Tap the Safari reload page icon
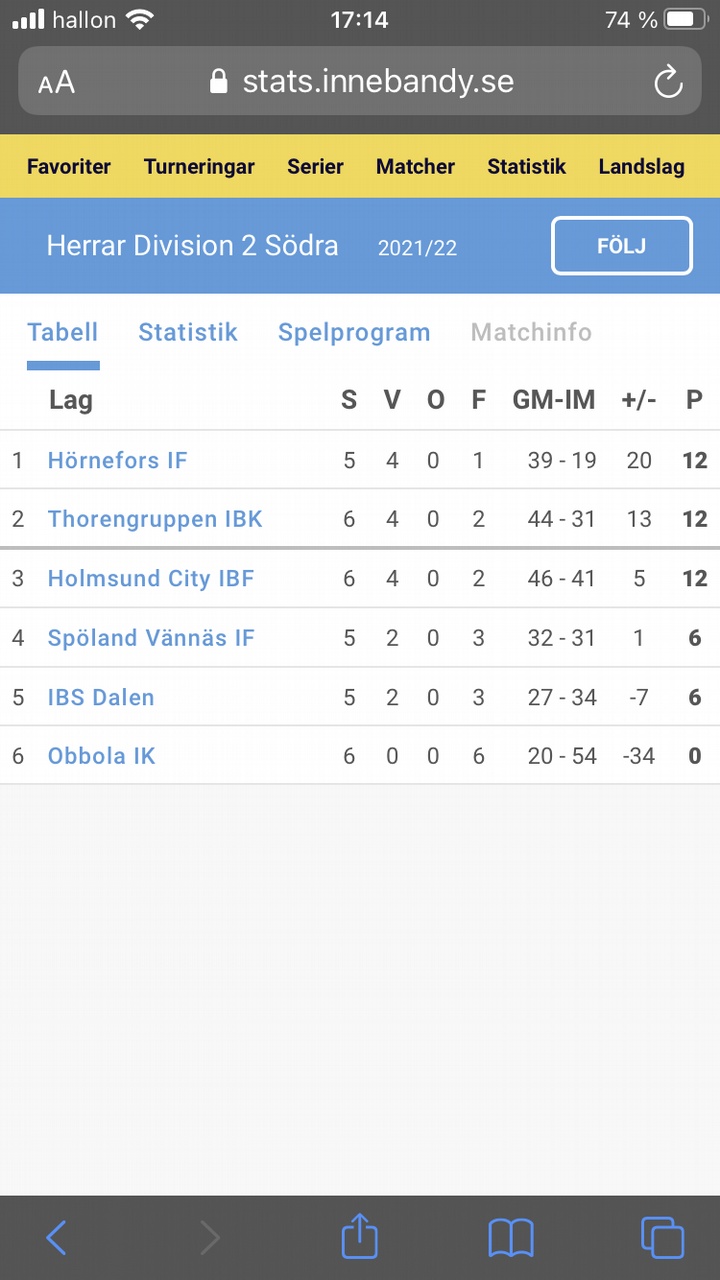The width and height of the screenshot is (720, 1280). tap(668, 82)
